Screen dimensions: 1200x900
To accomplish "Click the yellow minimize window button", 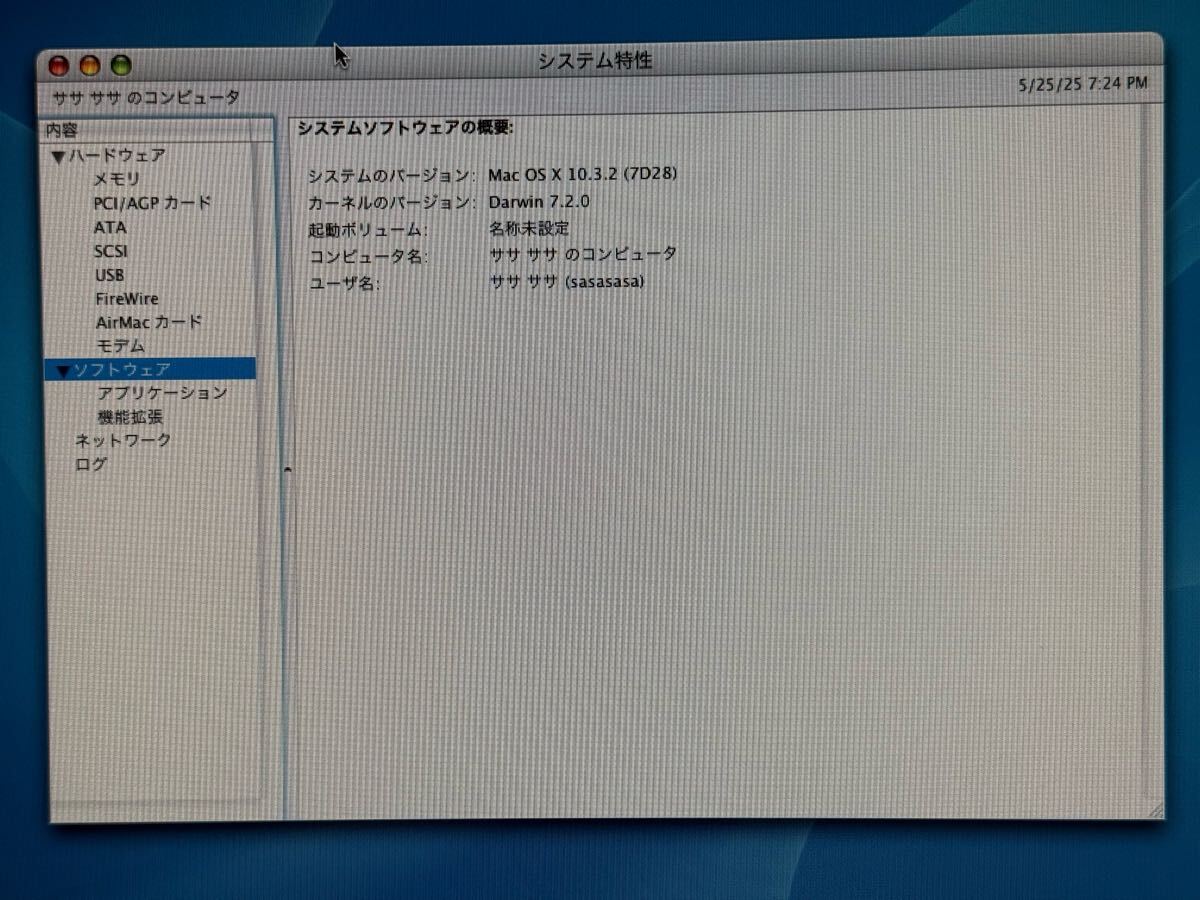I will [90, 65].
